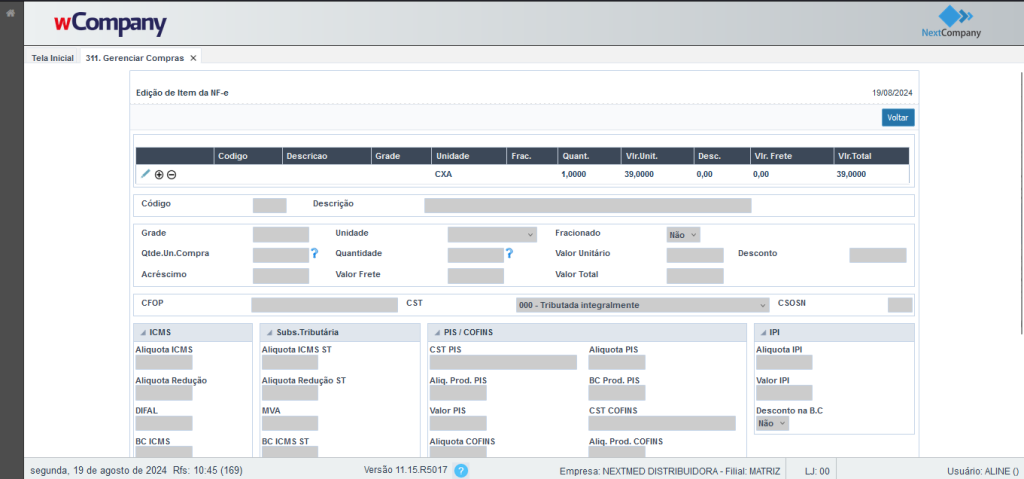Viewport: 1024px width, 479px height.
Task: Click the plus circle icon in the CXA row
Action: tap(159, 174)
